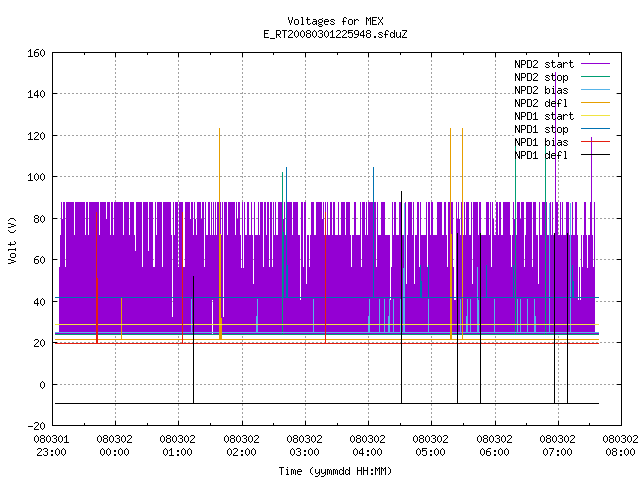The image size is (640, 480).
Task: Click the horizontal blue NPD1 stop line at 42 V
Action: tap(327, 298)
